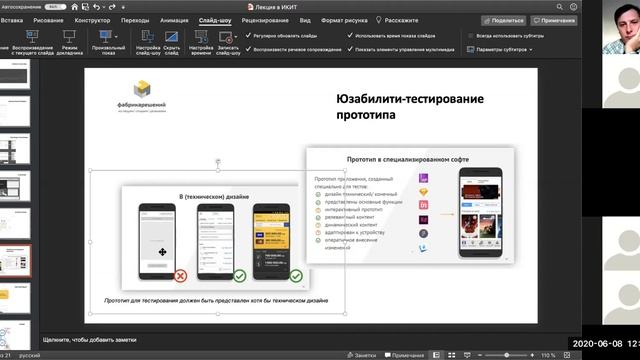Click the slide title 'Юзабилити-тестирование прототипа'
This screenshot has height=360, width=640.
[x=410, y=107]
